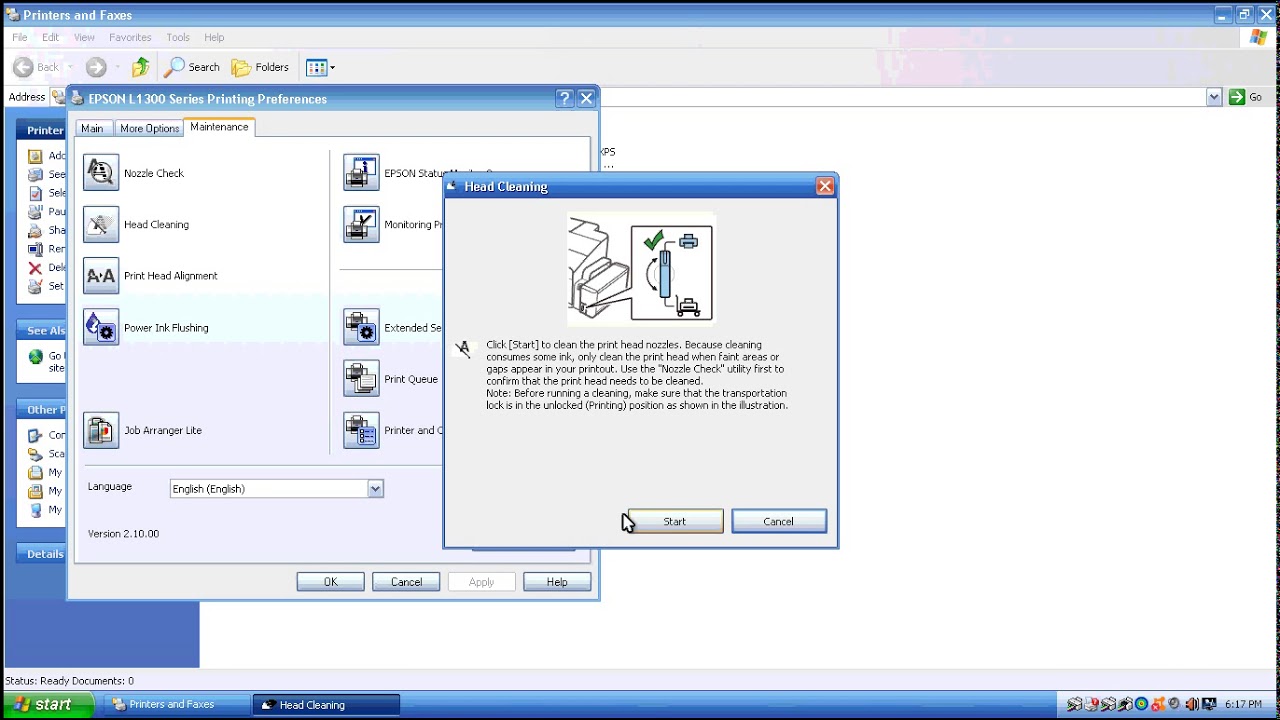Screen dimensions: 1280x720
Task: Open Job Arranger Lite icon
Action: [101, 430]
